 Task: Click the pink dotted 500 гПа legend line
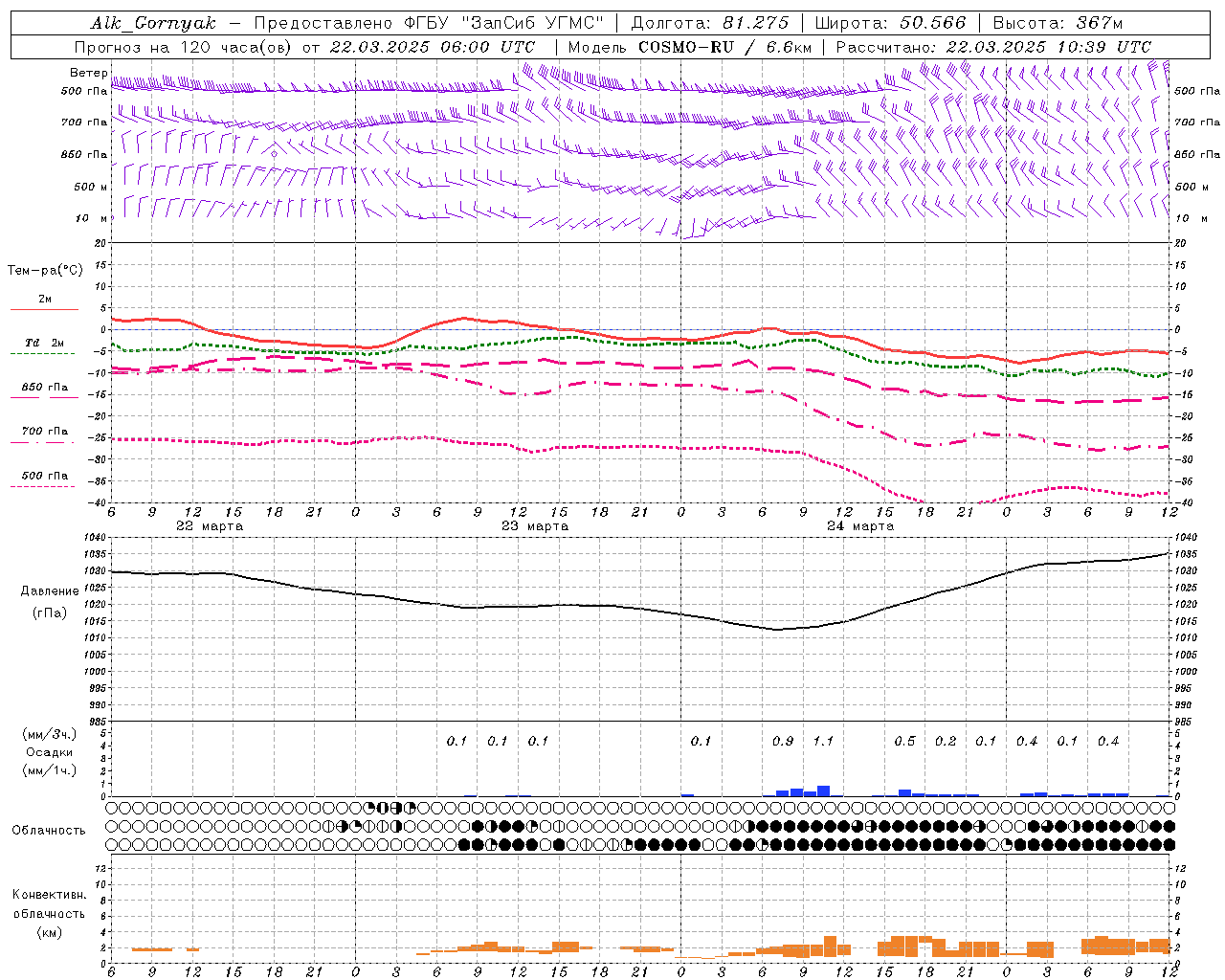(42, 486)
